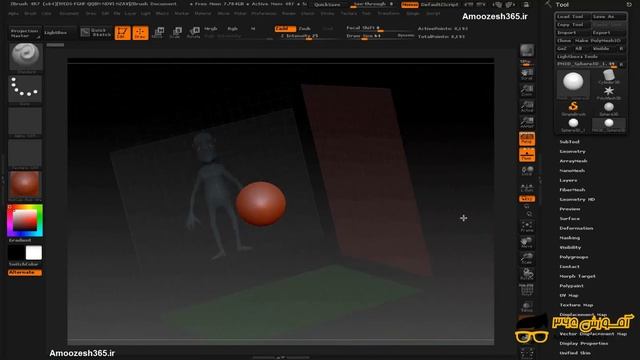
Task: Expand the Polygroups section
Action: click(573, 257)
